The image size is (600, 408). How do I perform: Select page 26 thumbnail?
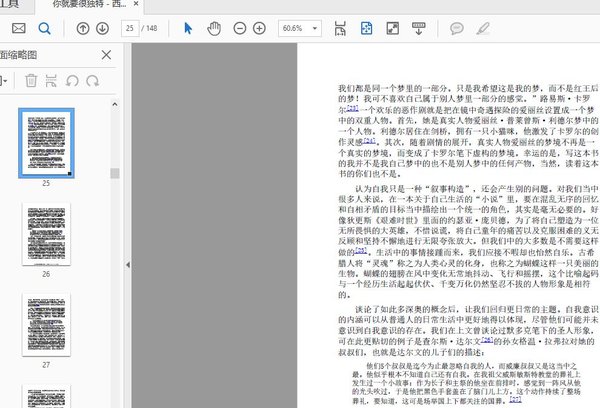point(46,231)
